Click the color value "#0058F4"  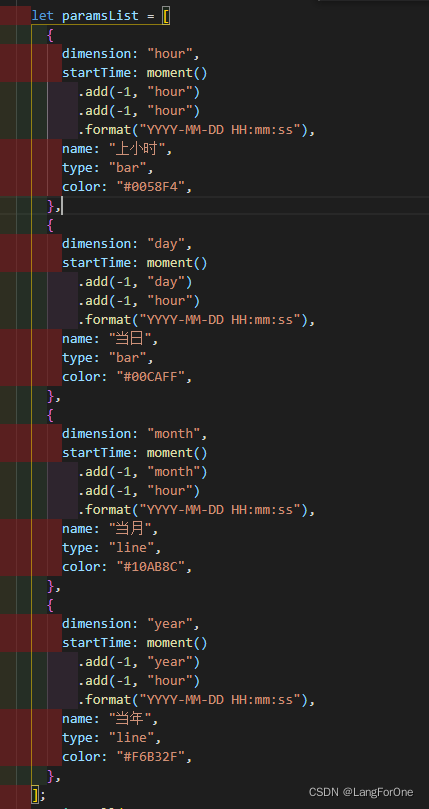point(150,187)
